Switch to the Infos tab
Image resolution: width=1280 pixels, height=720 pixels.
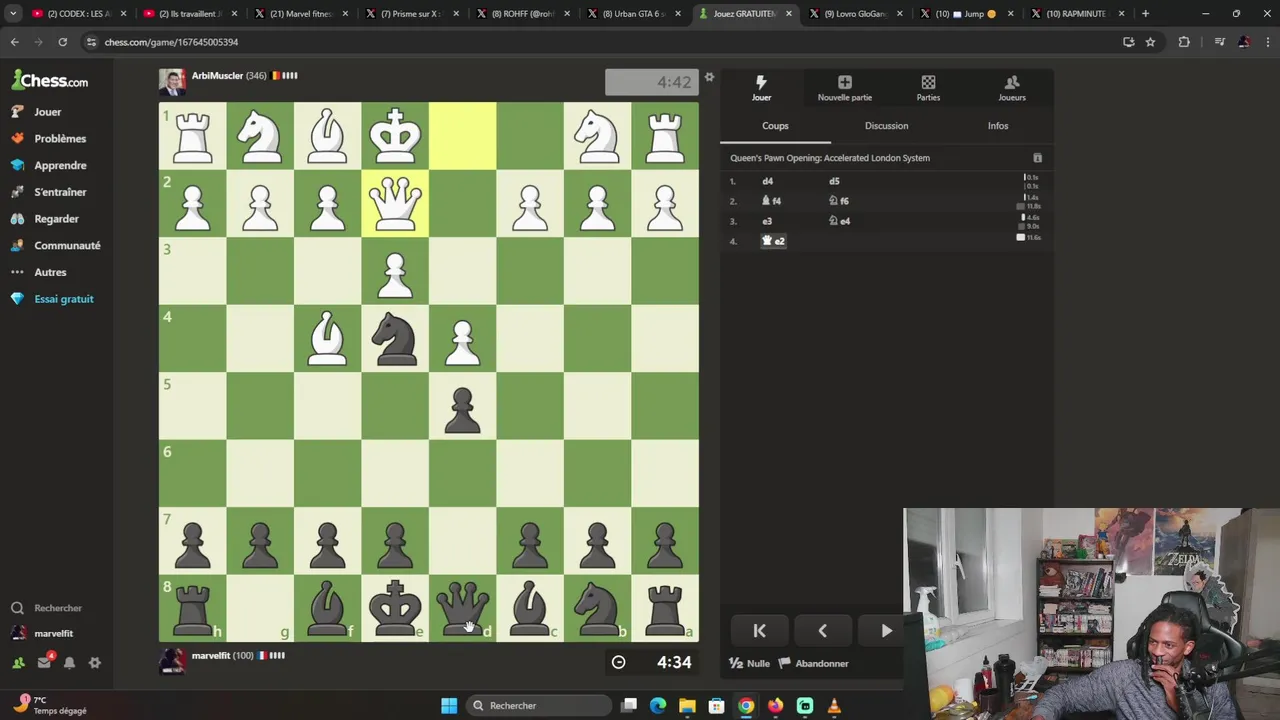point(998,126)
